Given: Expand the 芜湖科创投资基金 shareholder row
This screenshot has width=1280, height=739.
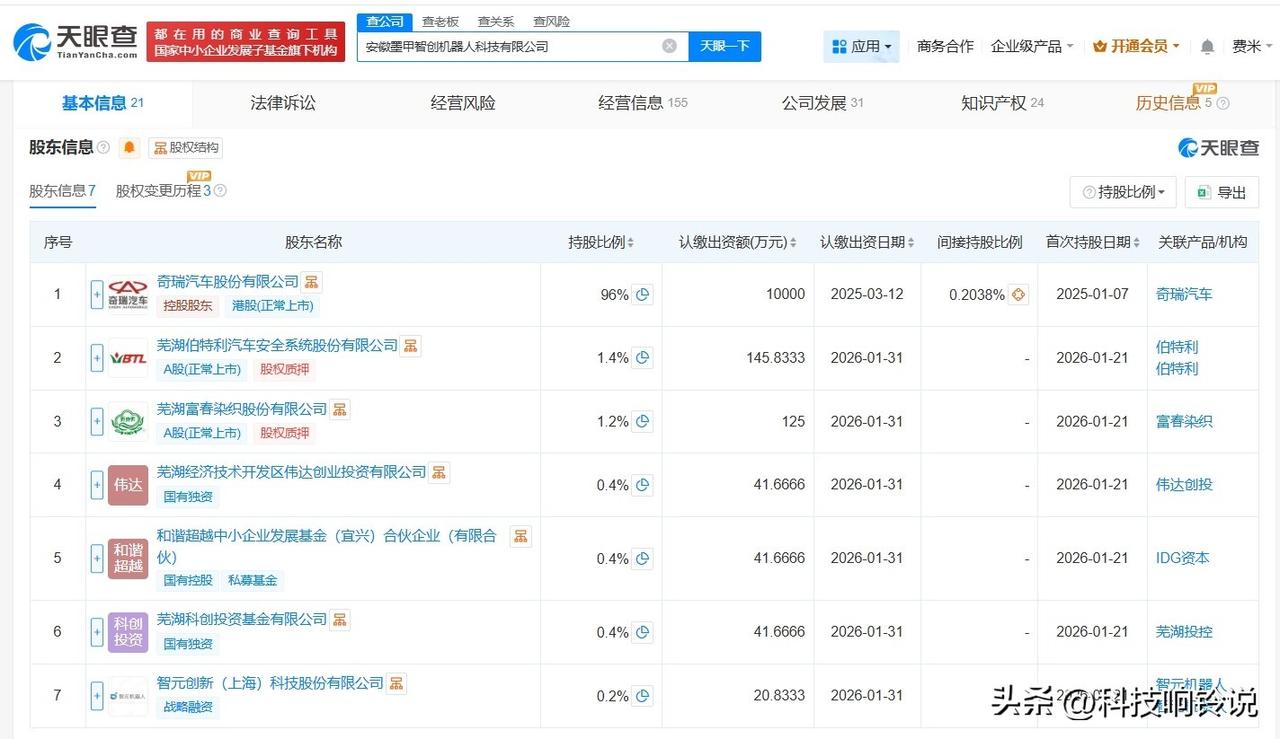Looking at the screenshot, I should coord(97,632).
